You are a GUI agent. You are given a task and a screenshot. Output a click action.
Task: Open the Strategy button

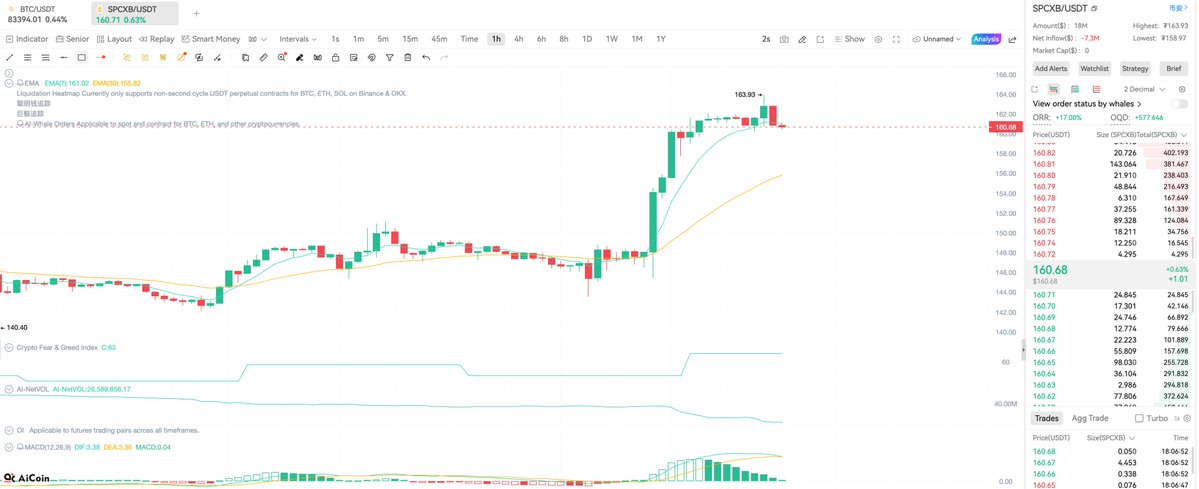pos(1135,68)
